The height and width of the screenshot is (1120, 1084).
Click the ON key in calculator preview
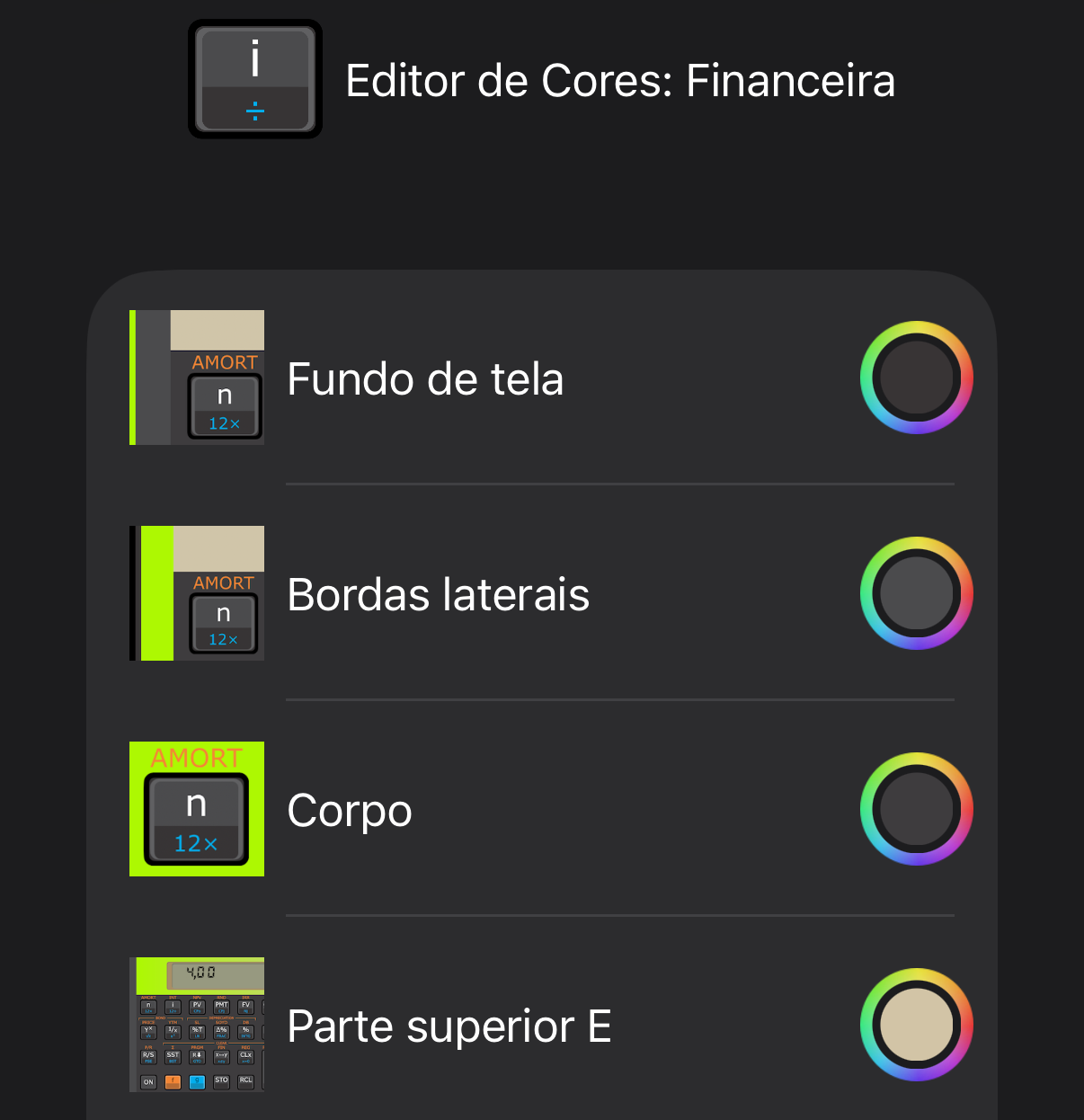coord(148,1081)
